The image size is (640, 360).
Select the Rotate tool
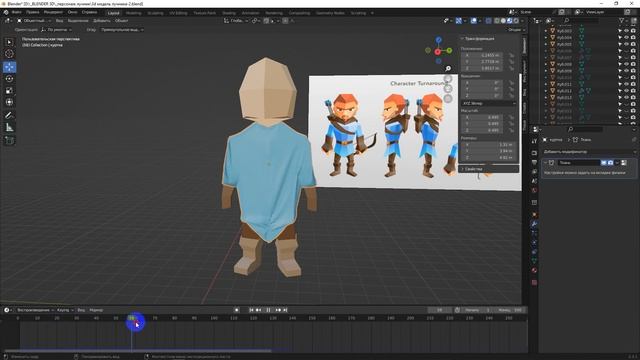pyautogui.click(x=9, y=79)
